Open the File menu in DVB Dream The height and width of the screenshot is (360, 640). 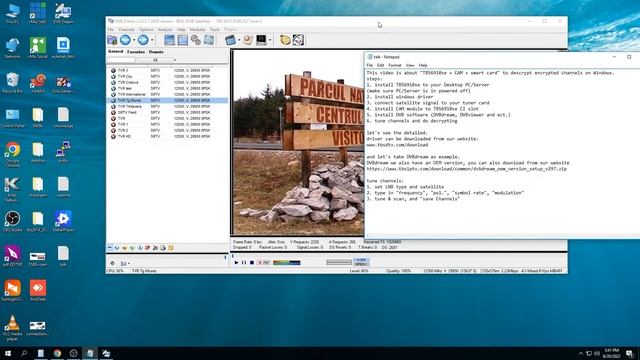[x=111, y=29]
